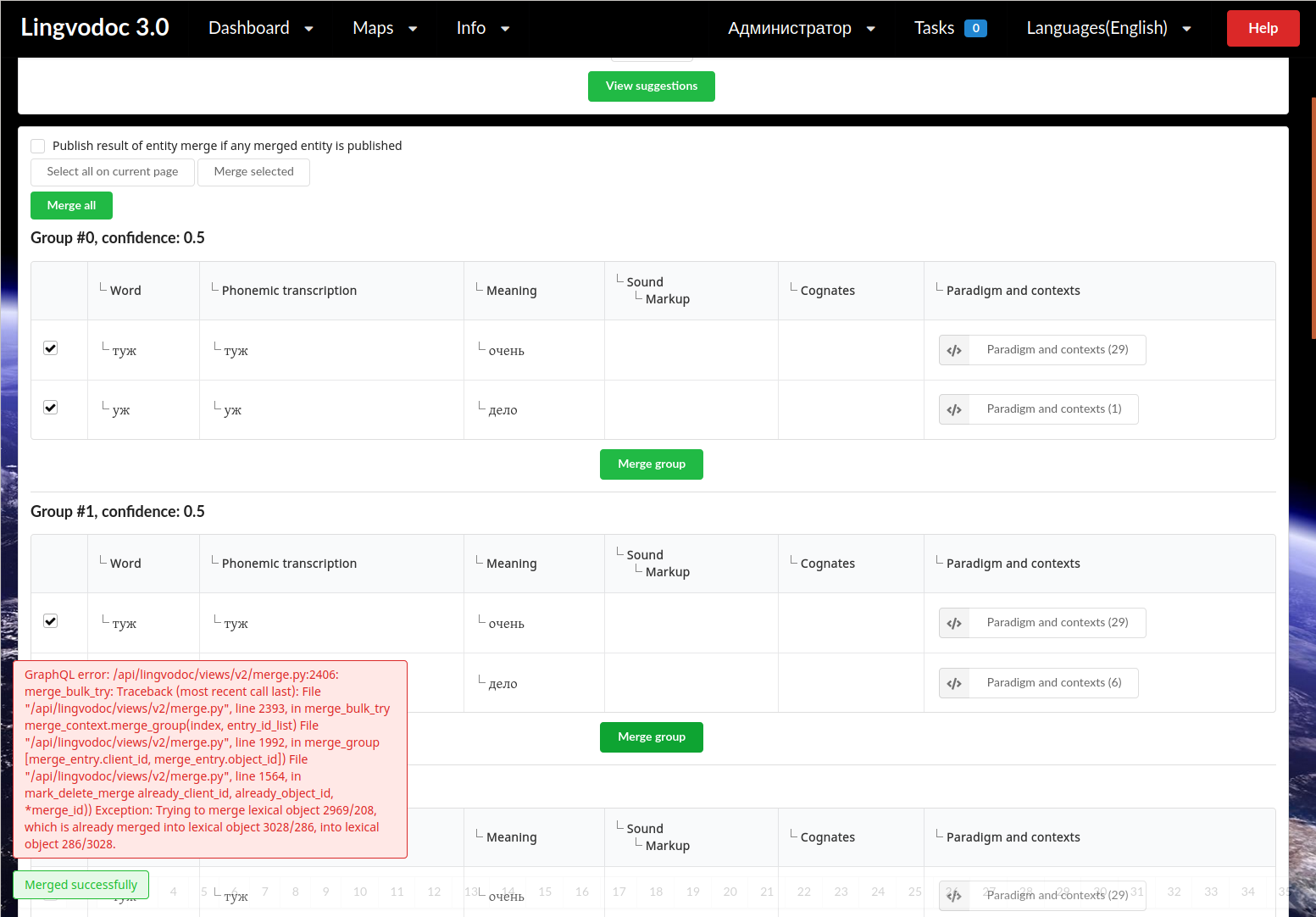The height and width of the screenshot is (917, 1316).
Task: Click Sound column header in Group #0
Action: click(x=645, y=282)
